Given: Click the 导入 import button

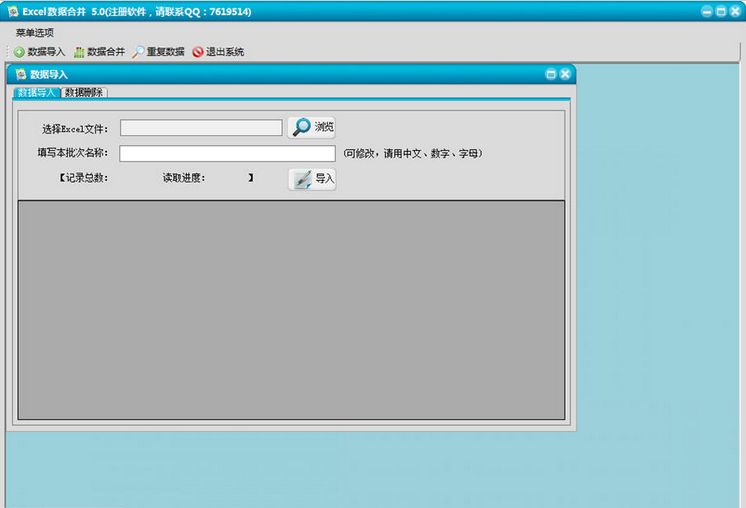Looking at the screenshot, I should [x=312, y=179].
